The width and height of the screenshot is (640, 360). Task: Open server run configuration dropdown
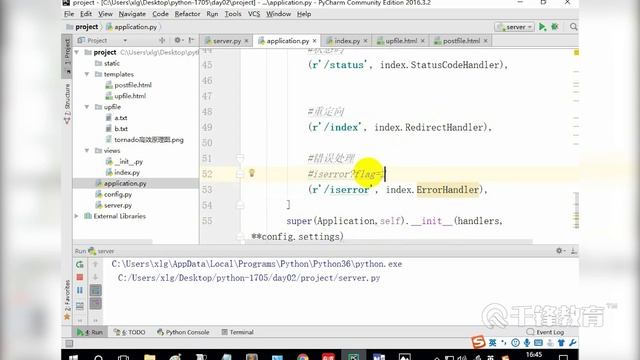click(x=514, y=27)
